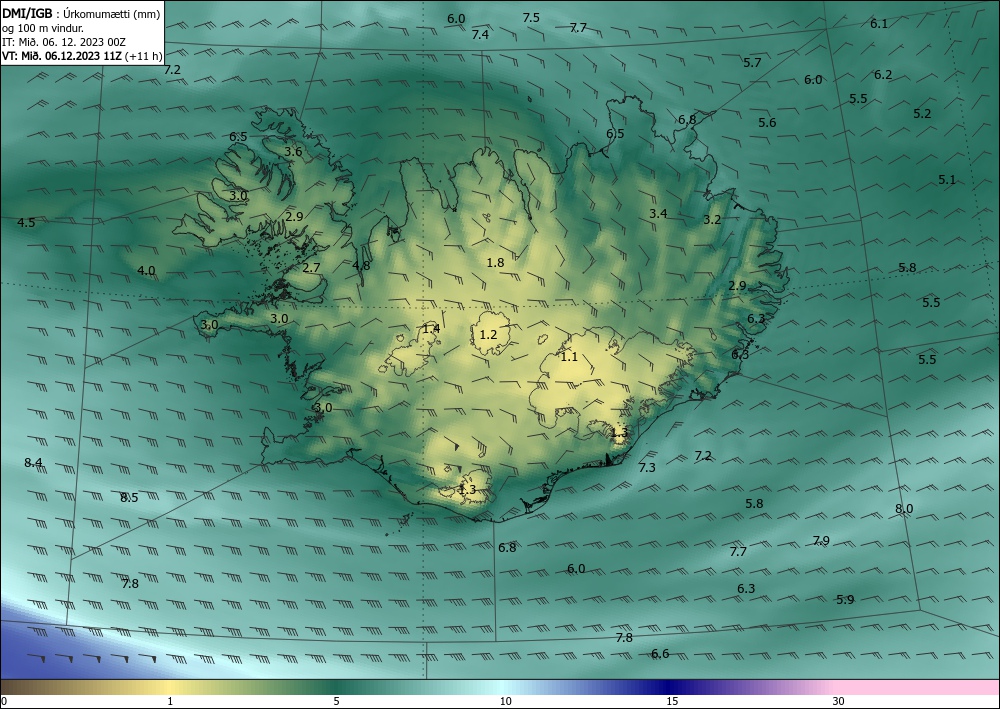Click the 'og 100 m vindur.' caption line
Screen dimensions: 1000x709
click(43, 28)
